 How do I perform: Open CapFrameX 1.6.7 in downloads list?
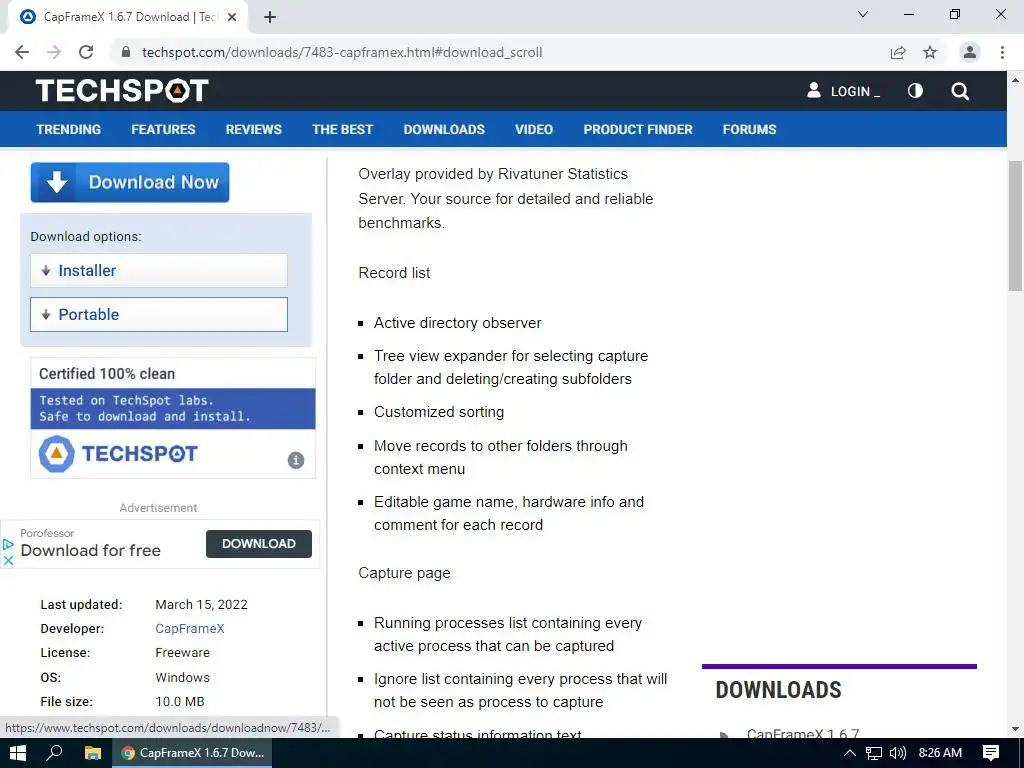click(803, 733)
